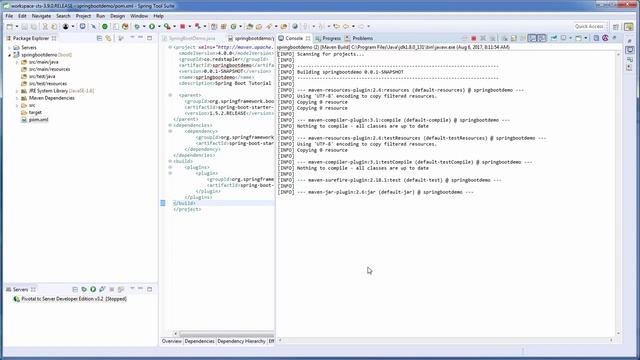Select the Overview tab of pom editor
Image resolution: width=640 pixels, height=360 pixels.
[172, 341]
